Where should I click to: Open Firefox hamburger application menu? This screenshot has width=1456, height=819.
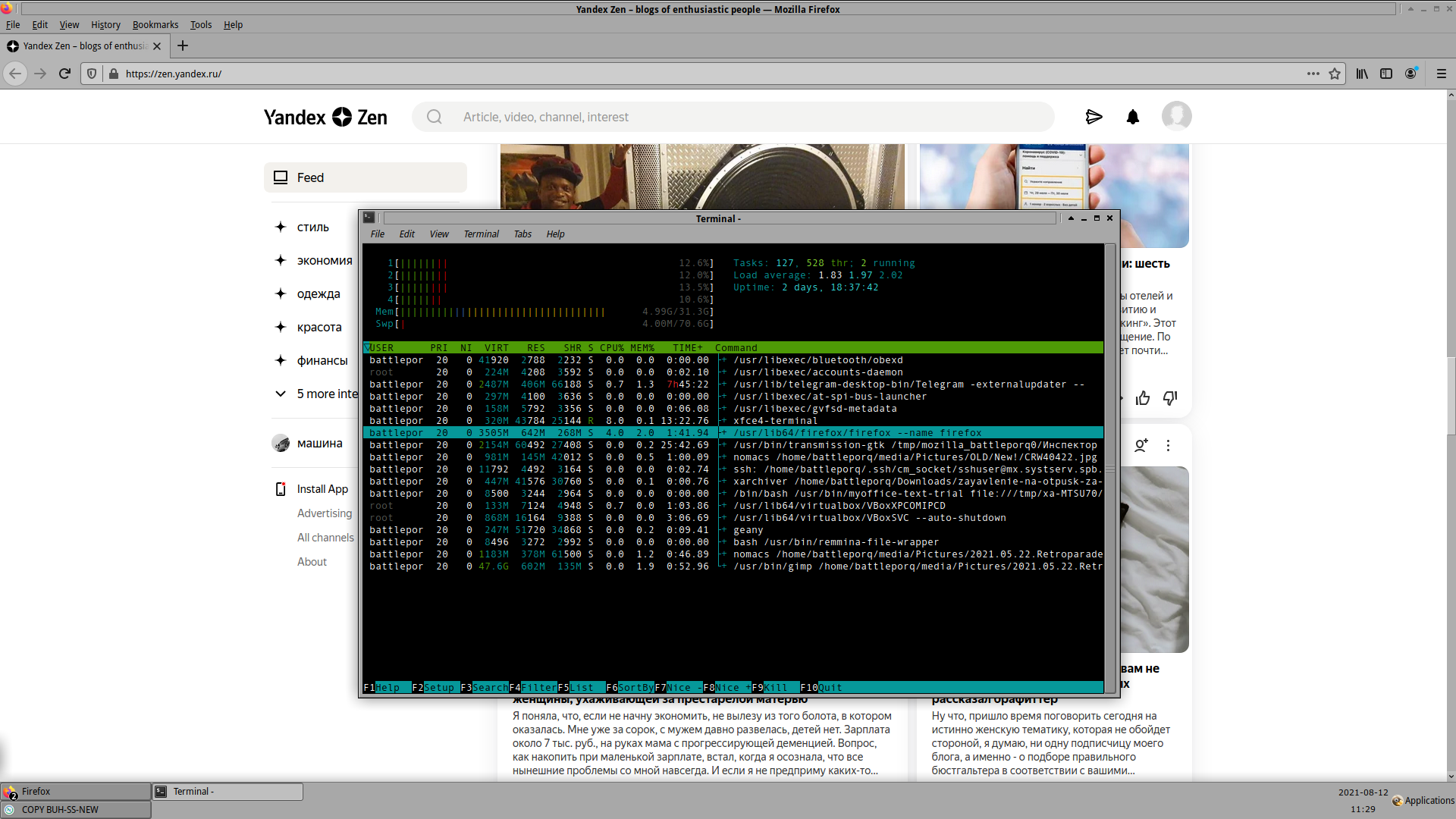(x=1442, y=74)
